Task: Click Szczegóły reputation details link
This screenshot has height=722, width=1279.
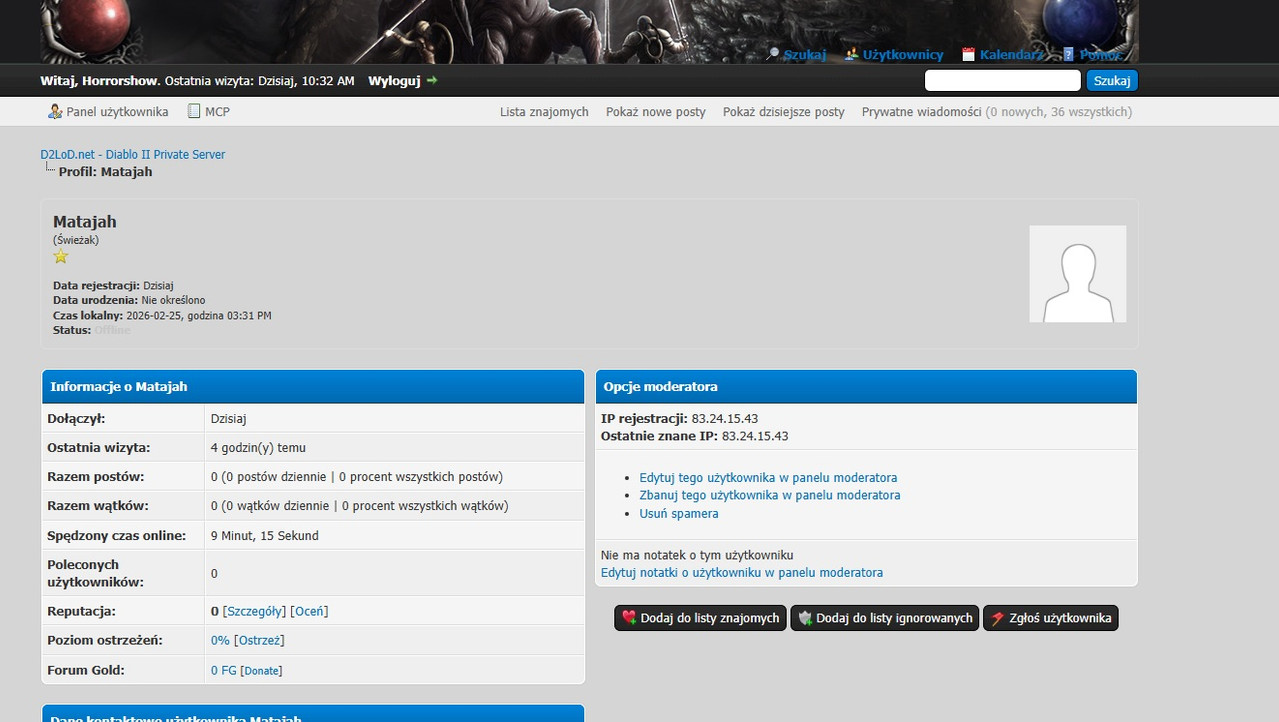Action: (255, 611)
